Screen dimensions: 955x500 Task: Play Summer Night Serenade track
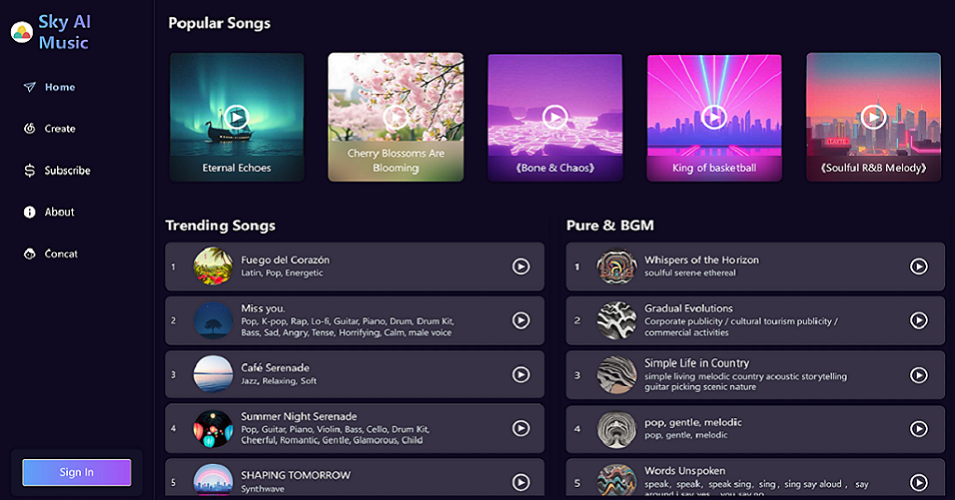pyautogui.click(x=520, y=428)
